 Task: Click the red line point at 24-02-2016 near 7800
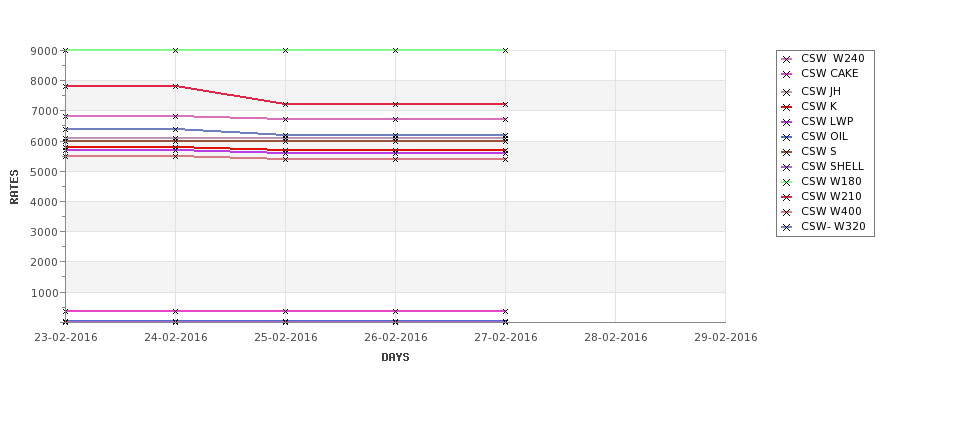pos(175,86)
